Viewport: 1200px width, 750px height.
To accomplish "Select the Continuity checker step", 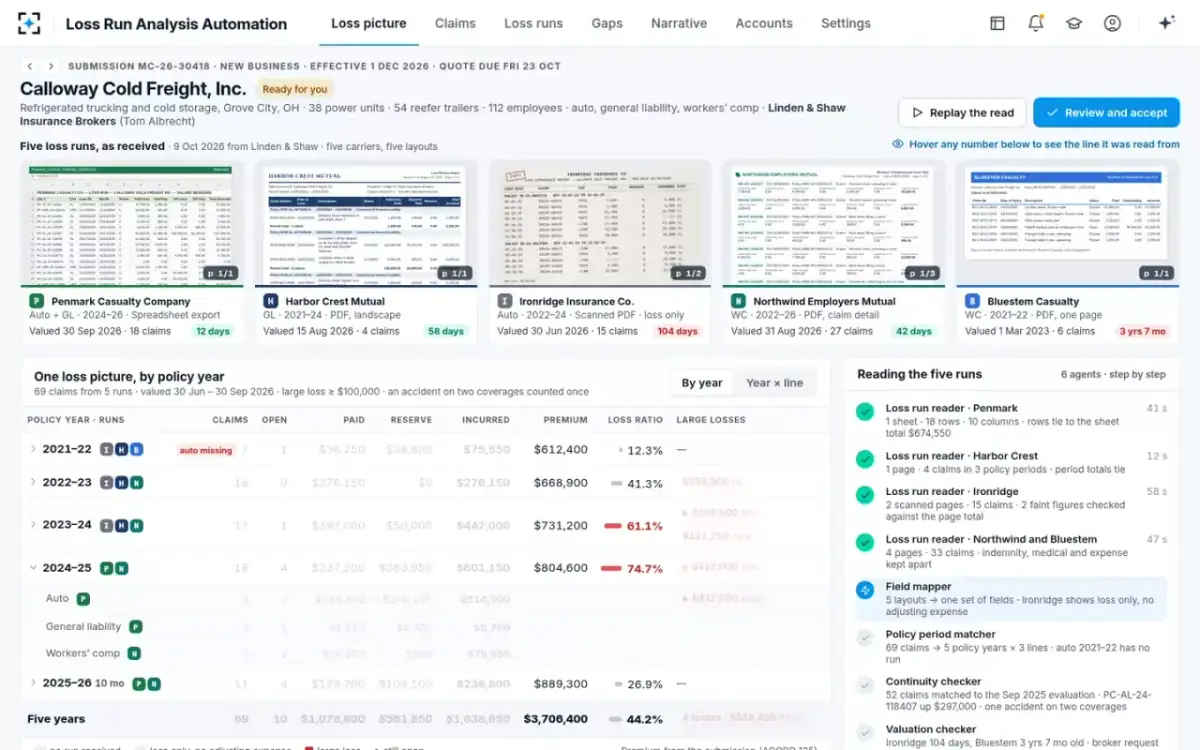I will tap(1012, 695).
